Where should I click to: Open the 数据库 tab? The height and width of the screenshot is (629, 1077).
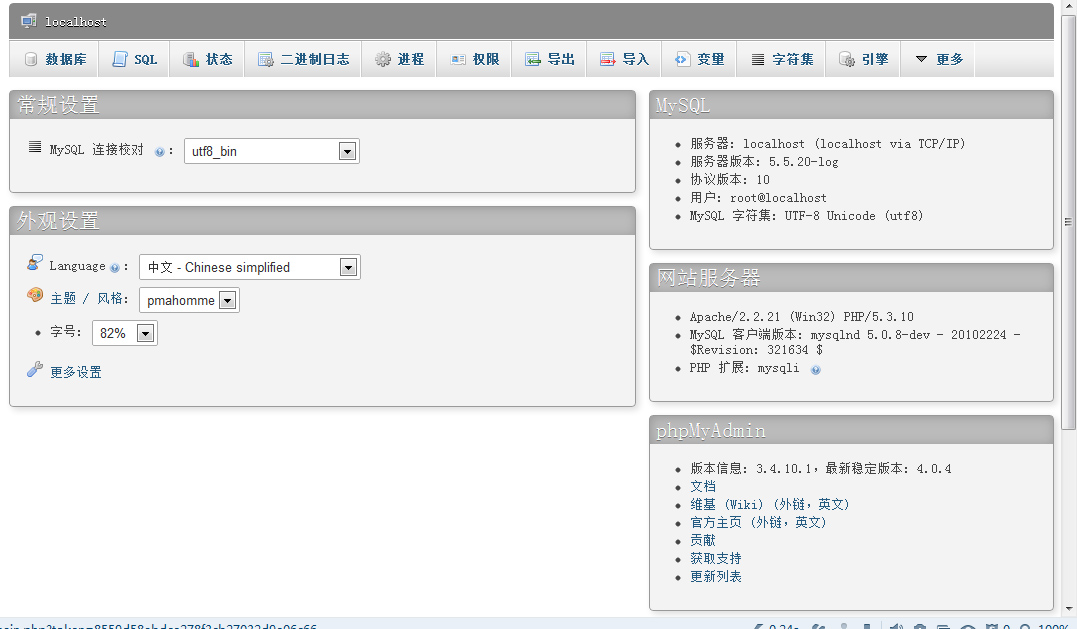(x=55, y=60)
